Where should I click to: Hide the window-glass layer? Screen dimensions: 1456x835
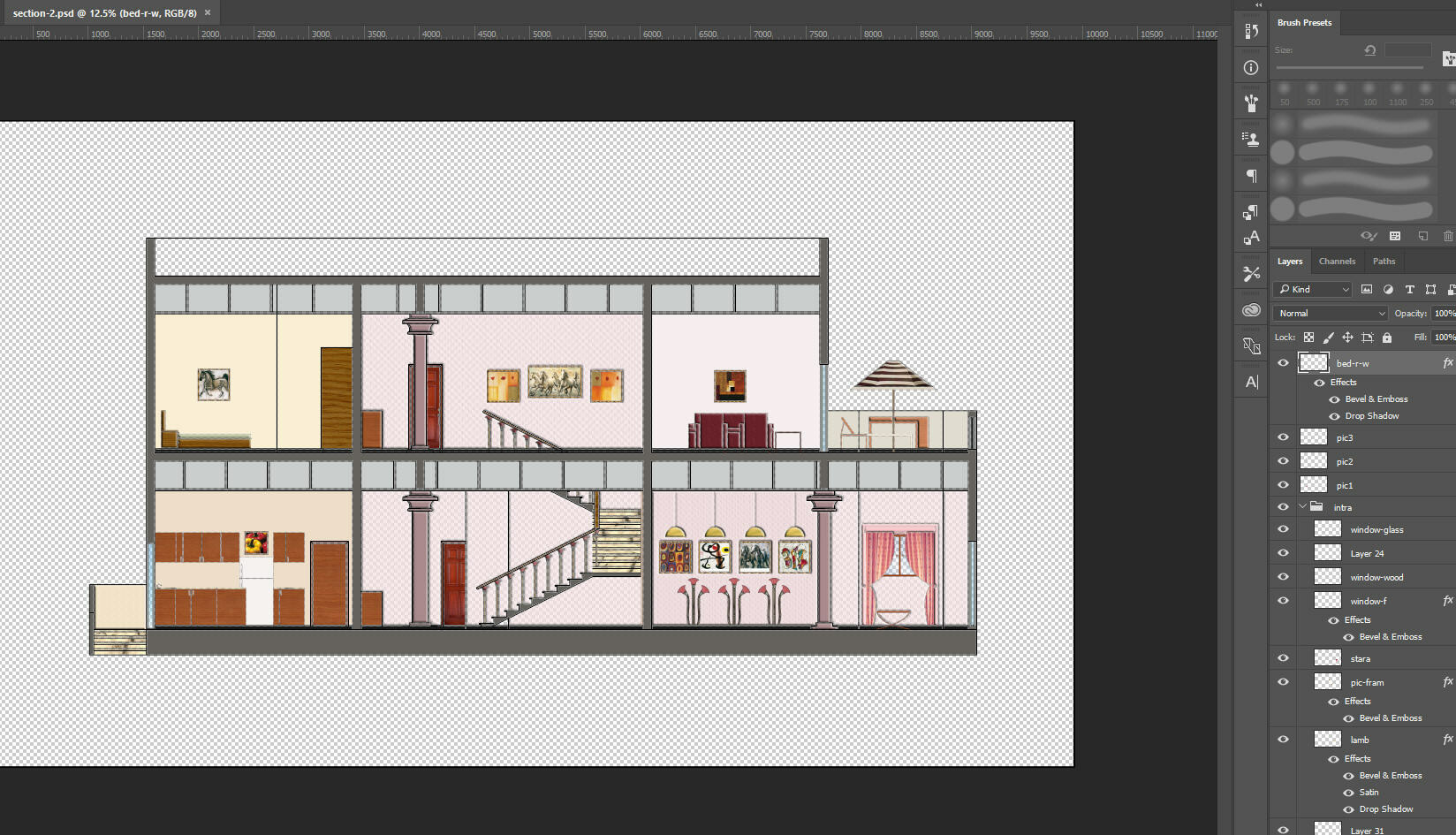coord(1283,528)
